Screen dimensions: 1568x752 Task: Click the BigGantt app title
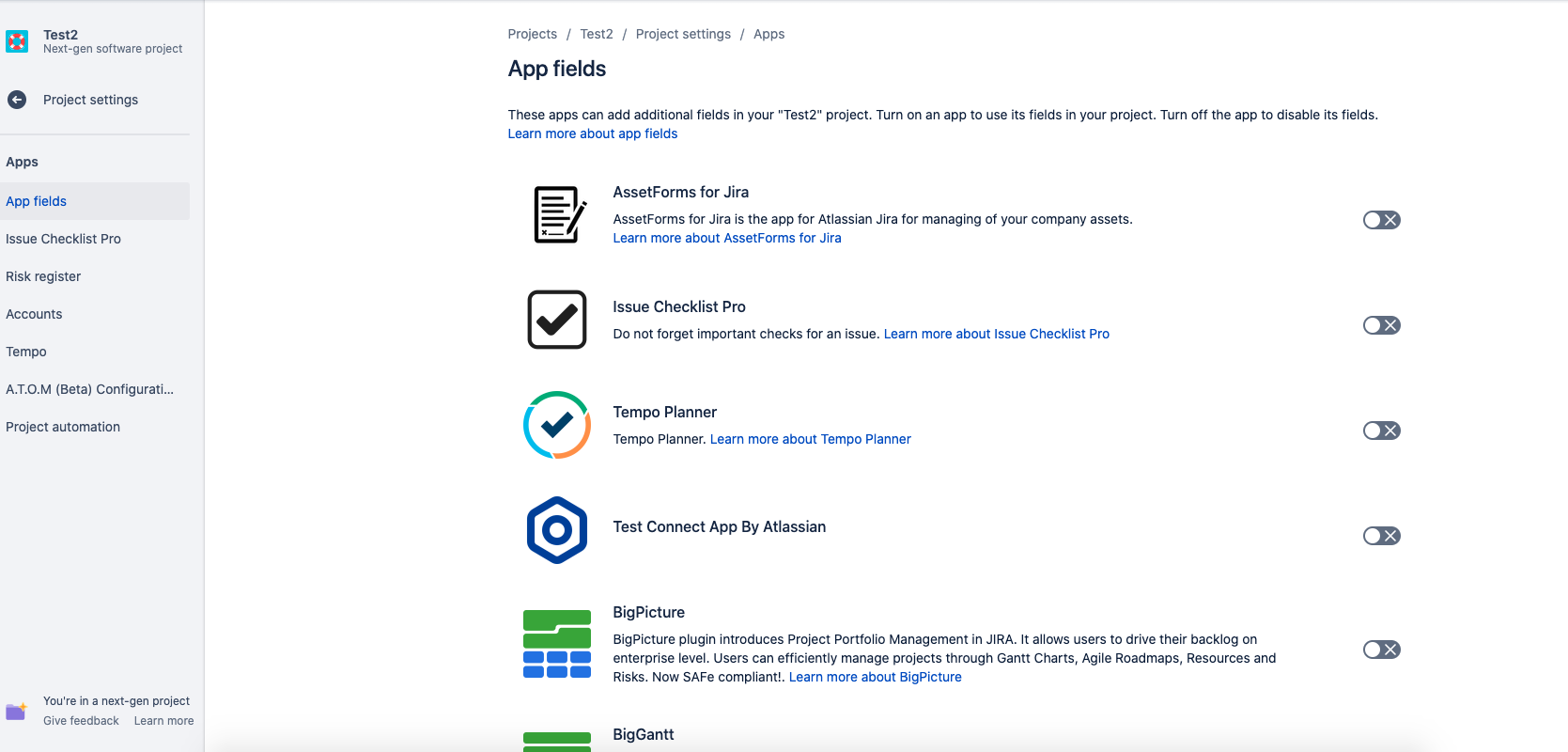(644, 734)
